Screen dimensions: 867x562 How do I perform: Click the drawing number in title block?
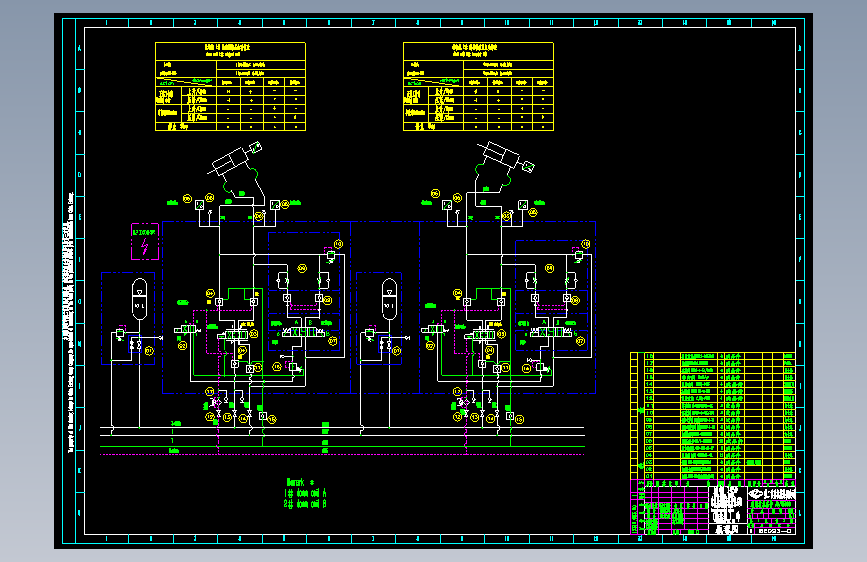pos(775,530)
